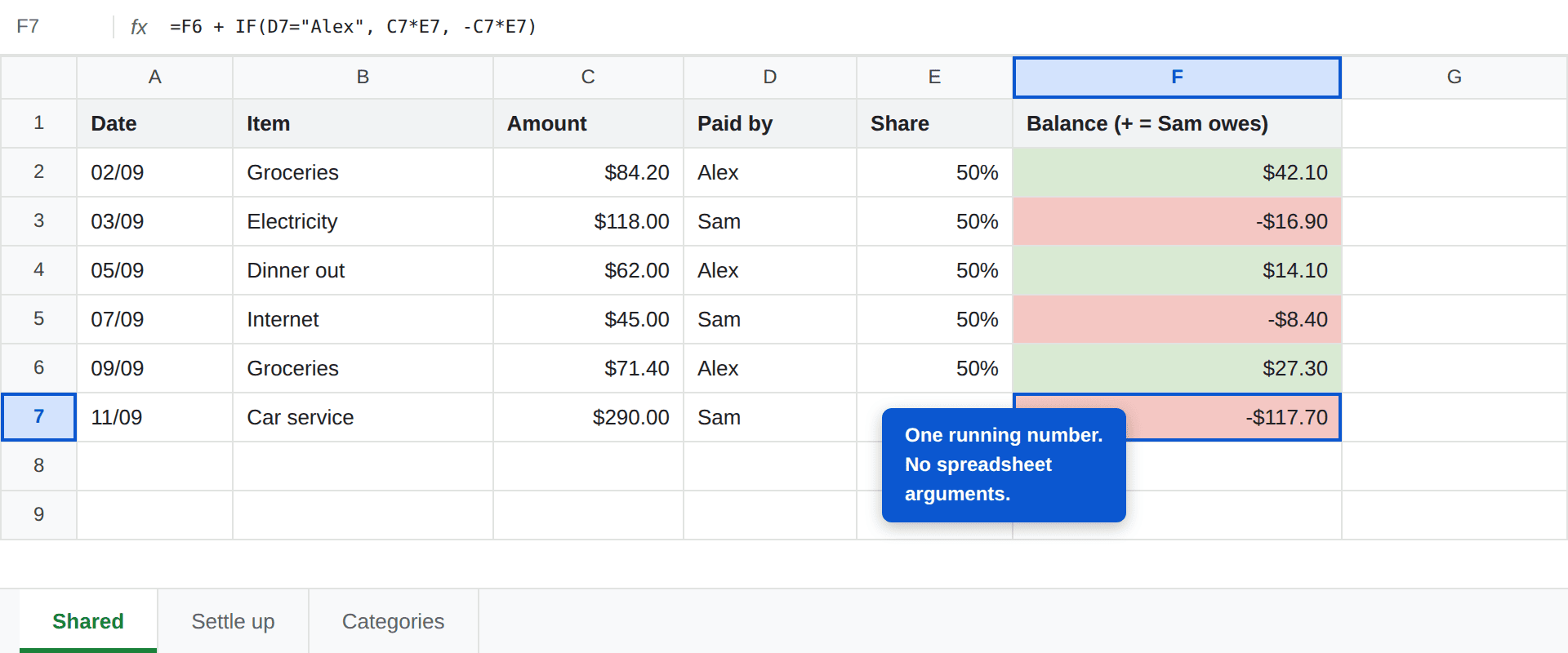Select amount cell $290.00

tap(588, 417)
